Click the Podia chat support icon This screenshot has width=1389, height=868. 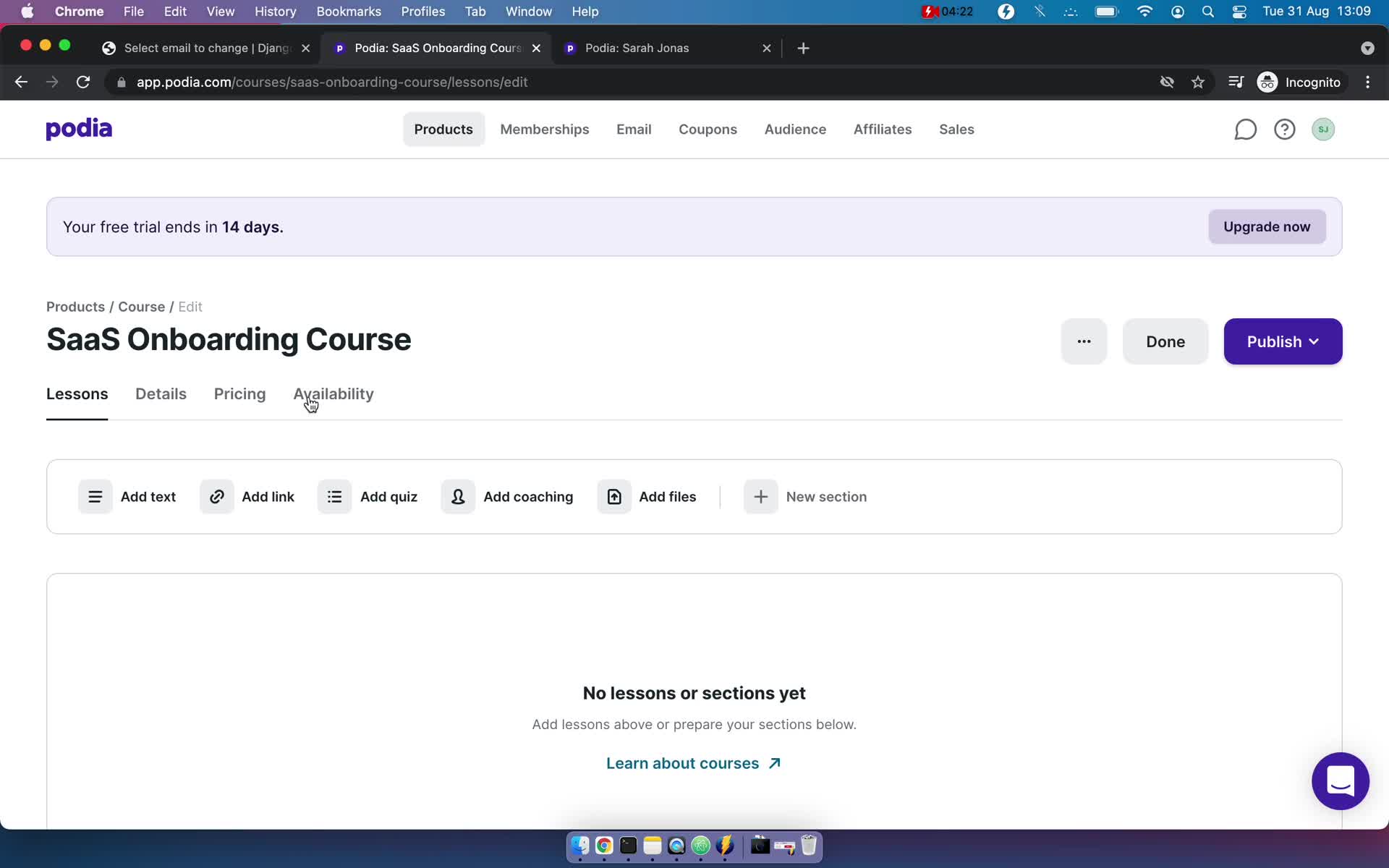1340,781
